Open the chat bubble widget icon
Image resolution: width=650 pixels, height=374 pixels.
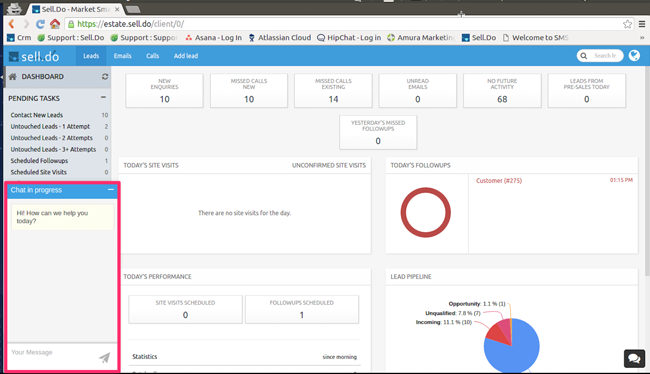pyautogui.click(x=634, y=358)
